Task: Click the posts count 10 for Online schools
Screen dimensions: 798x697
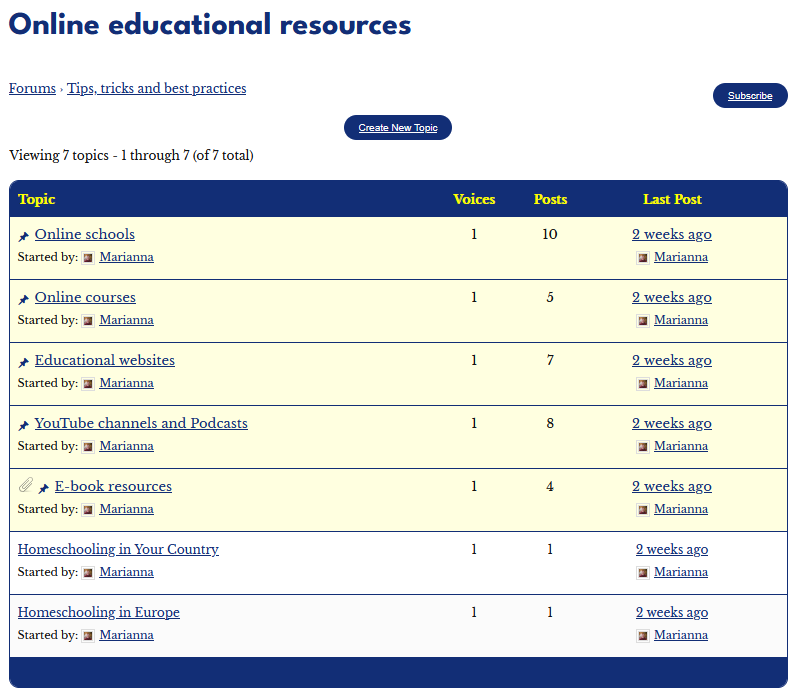Action: click(550, 235)
